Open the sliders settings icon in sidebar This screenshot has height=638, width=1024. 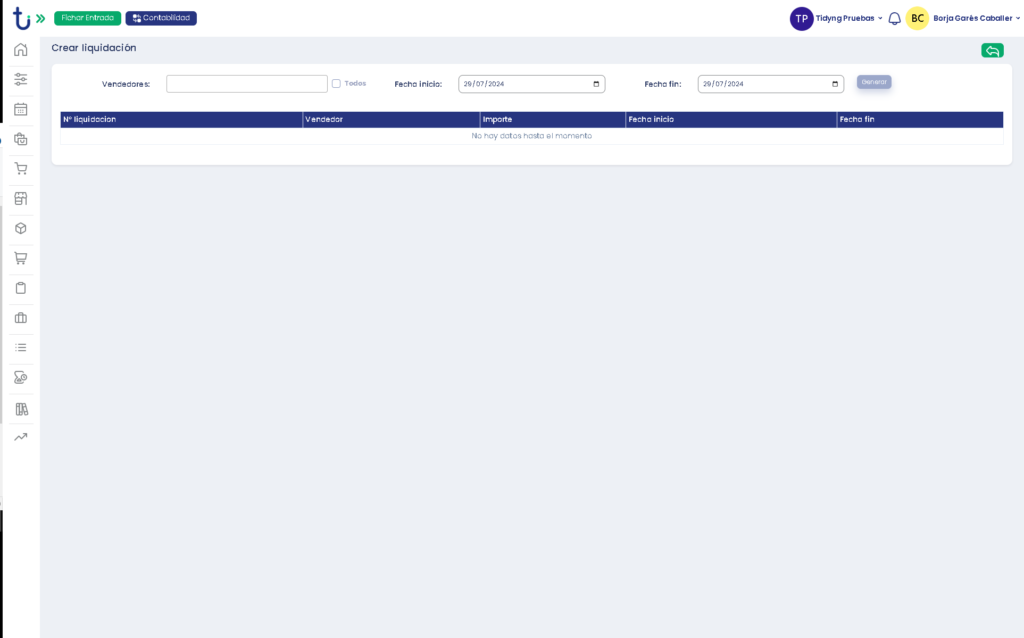pyautogui.click(x=20, y=79)
